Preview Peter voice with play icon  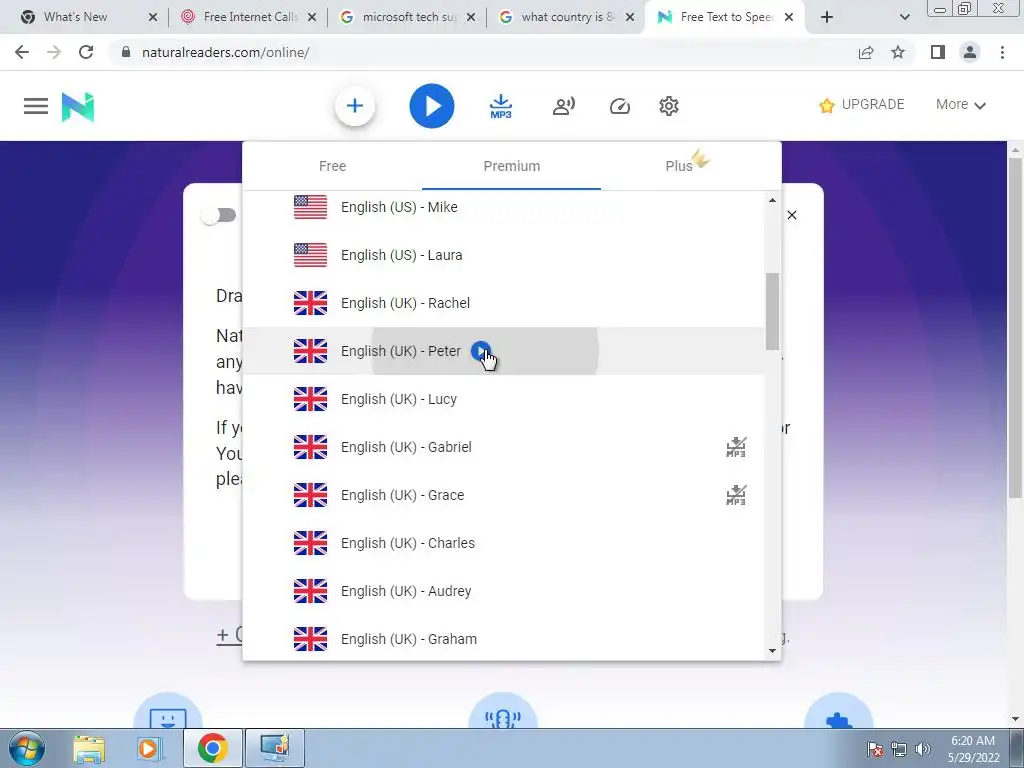click(x=481, y=351)
